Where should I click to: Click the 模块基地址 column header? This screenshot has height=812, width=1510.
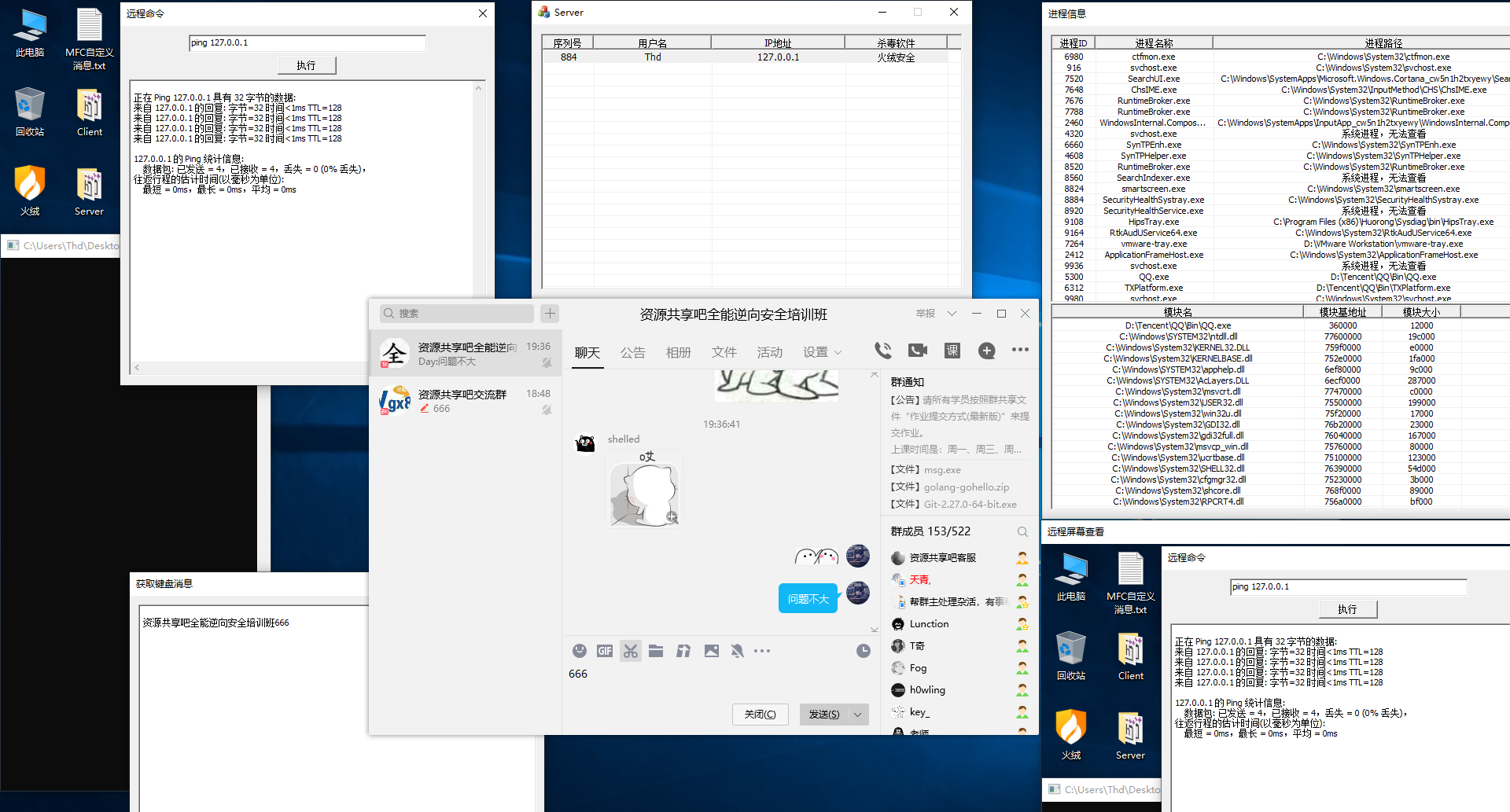point(1342,312)
